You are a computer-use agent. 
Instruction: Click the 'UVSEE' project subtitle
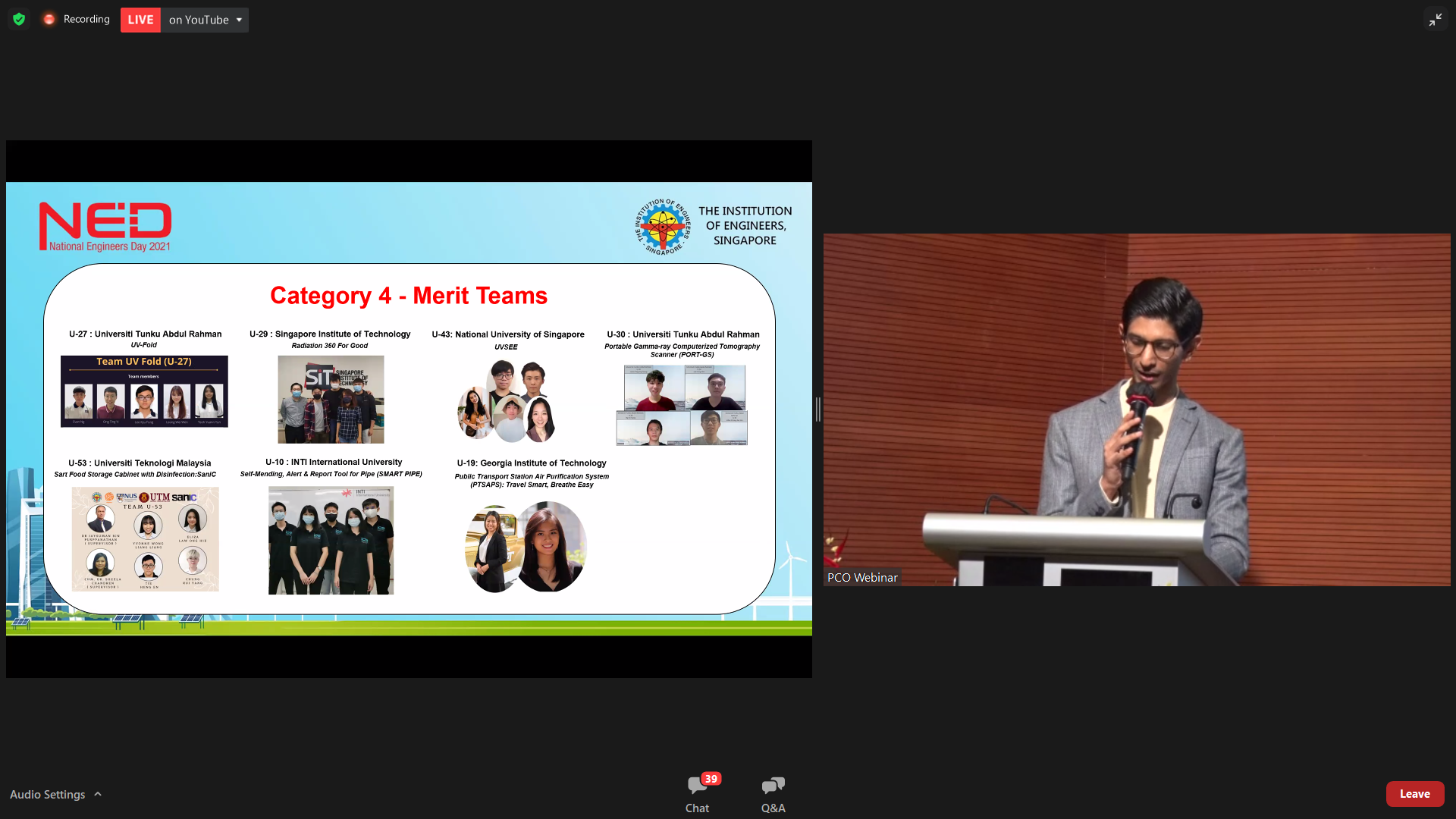(x=507, y=347)
